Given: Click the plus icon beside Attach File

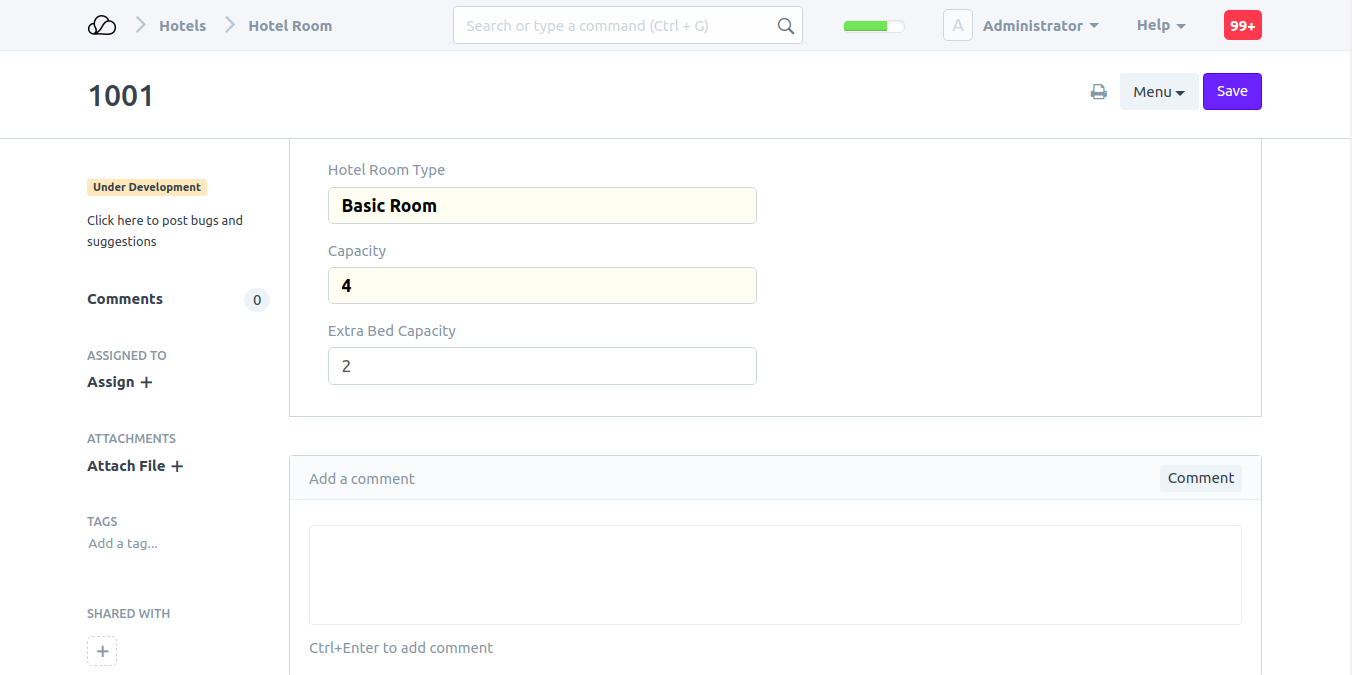Looking at the screenshot, I should [177, 466].
